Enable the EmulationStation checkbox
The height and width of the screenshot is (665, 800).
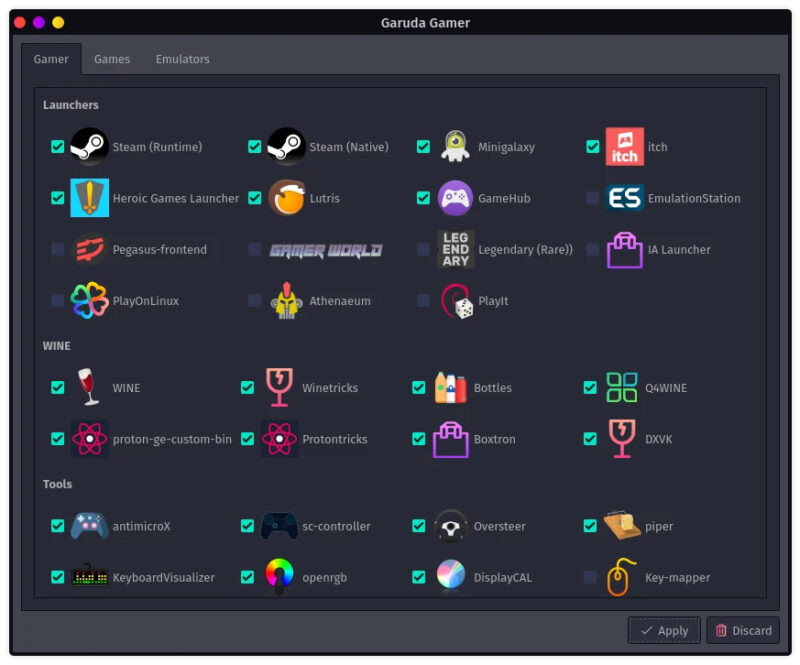pos(591,198)
